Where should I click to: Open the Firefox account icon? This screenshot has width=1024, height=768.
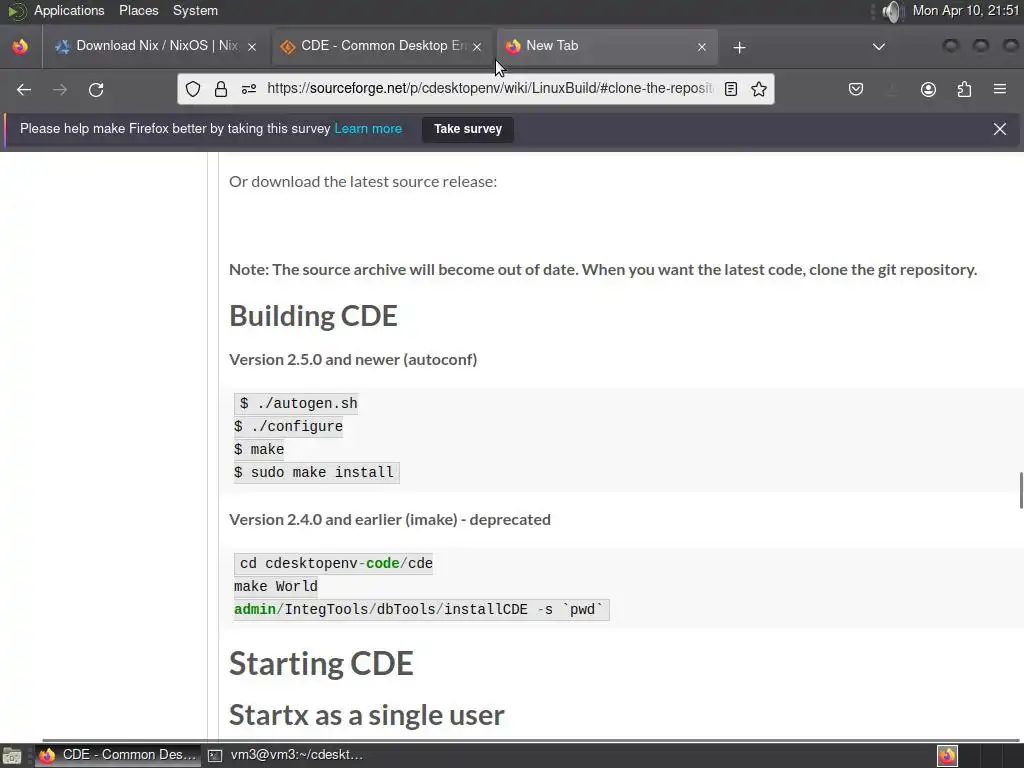pyautogui.click(x=928, y=89)
